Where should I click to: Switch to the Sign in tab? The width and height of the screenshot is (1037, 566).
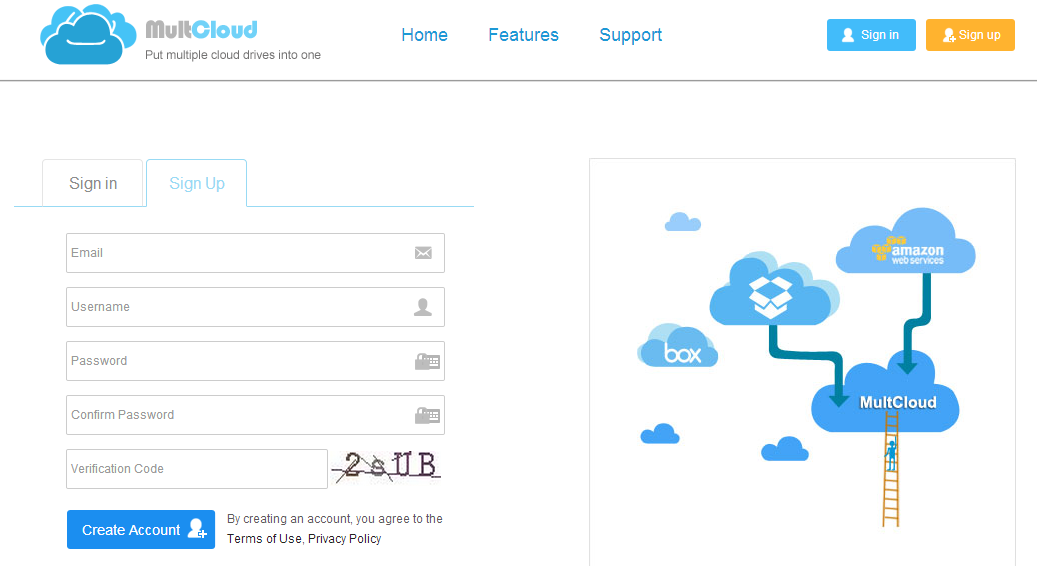pos(93,183)
